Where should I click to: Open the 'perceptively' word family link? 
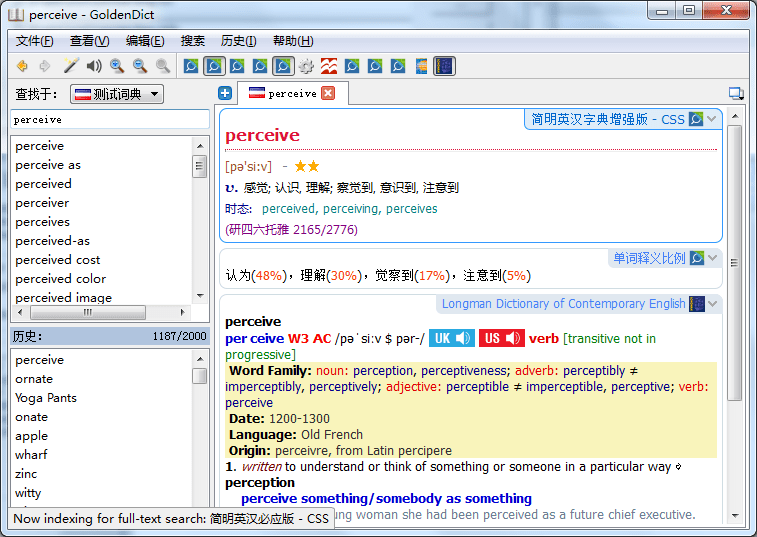tap(343, 386)
